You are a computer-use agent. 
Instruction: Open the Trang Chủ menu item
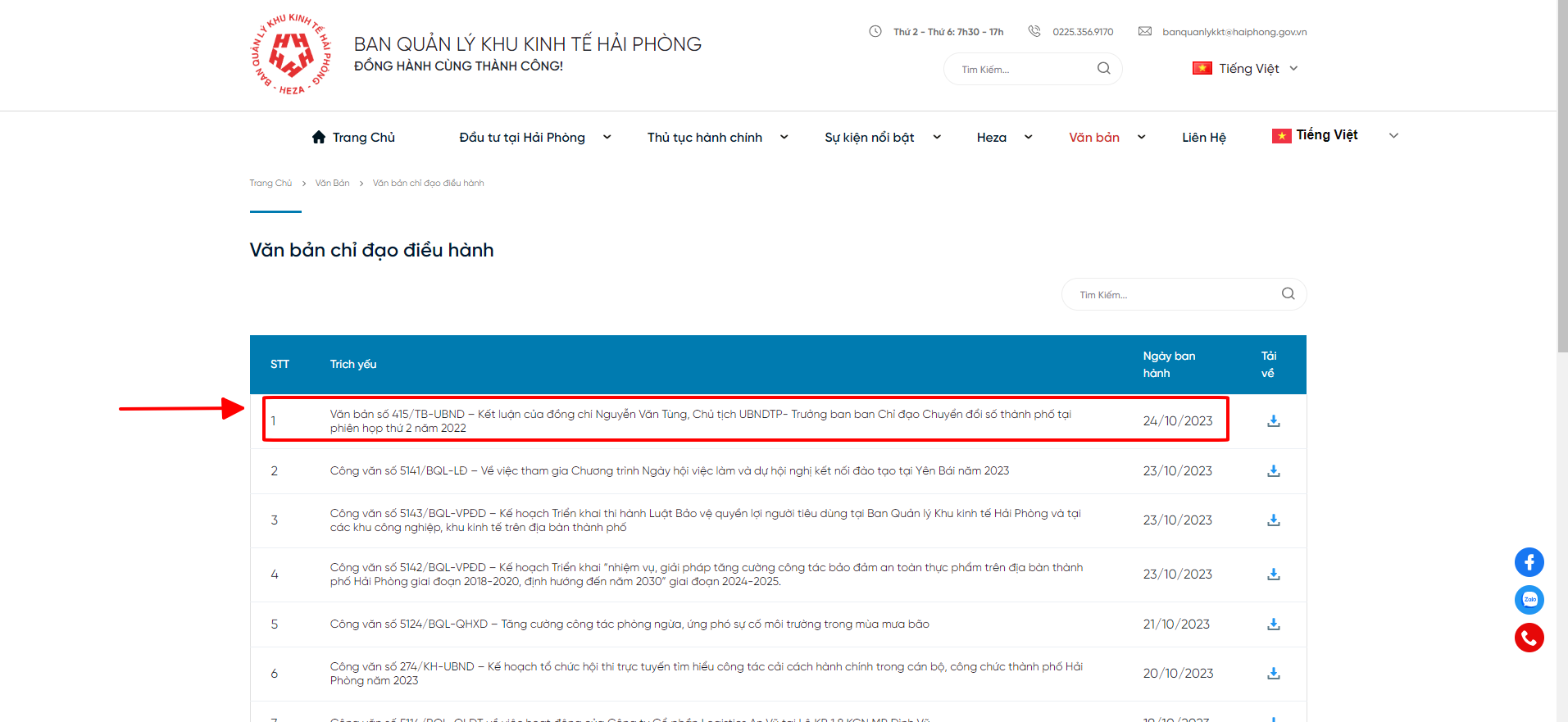point(354,138)
